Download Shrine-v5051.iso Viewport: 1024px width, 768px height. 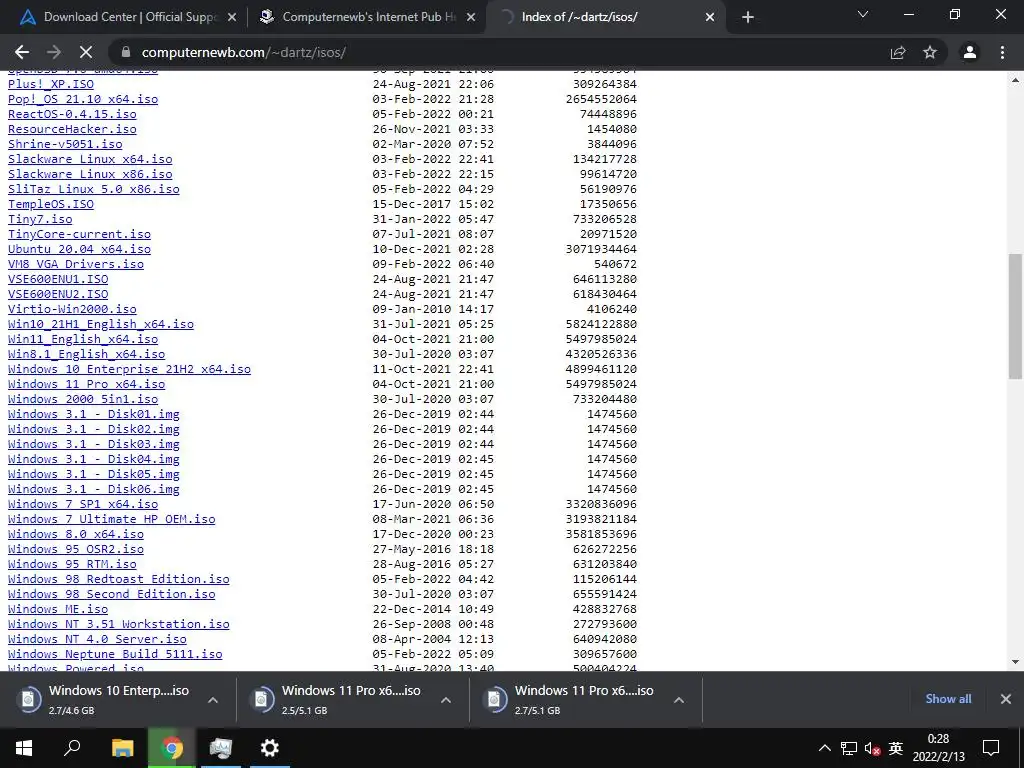65,144
